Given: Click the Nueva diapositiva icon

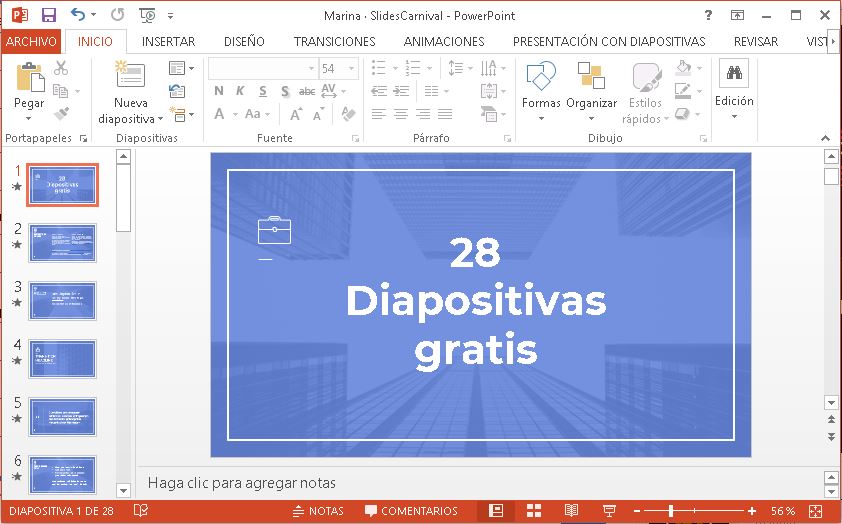Looking at the screenshot, I should pyautogui.click(x=130, y=74).
